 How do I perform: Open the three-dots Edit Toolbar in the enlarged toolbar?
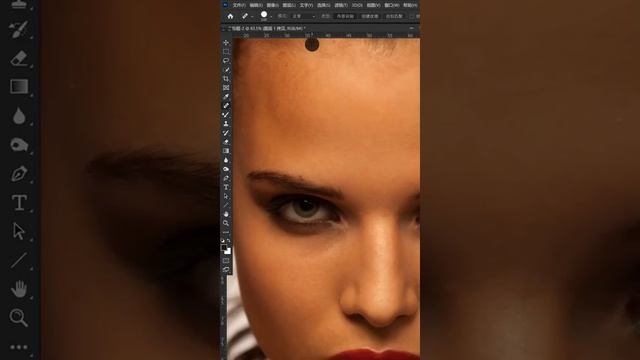19,347
